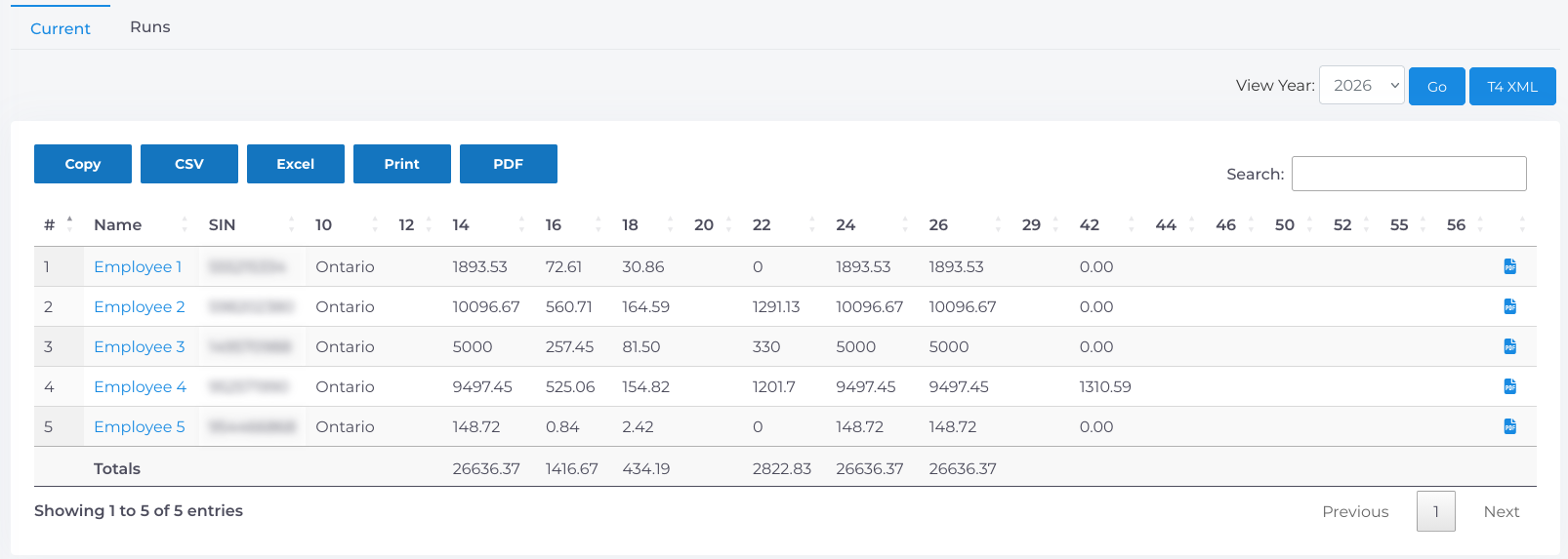The width and height of the screenshot is (1568, 559).
Task: Switch to the Runs tab
Action: (x=150, y=27)
